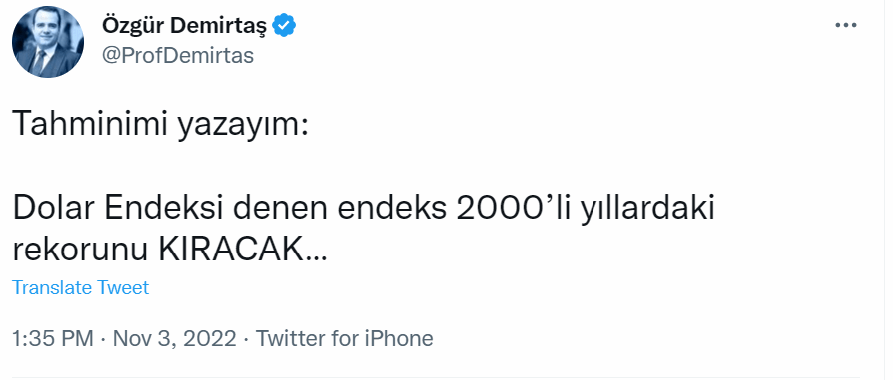The width and height of the screenshot is (893, 380).
Task: Click the word 'denen' in the tweet
Action: [286, 210]
